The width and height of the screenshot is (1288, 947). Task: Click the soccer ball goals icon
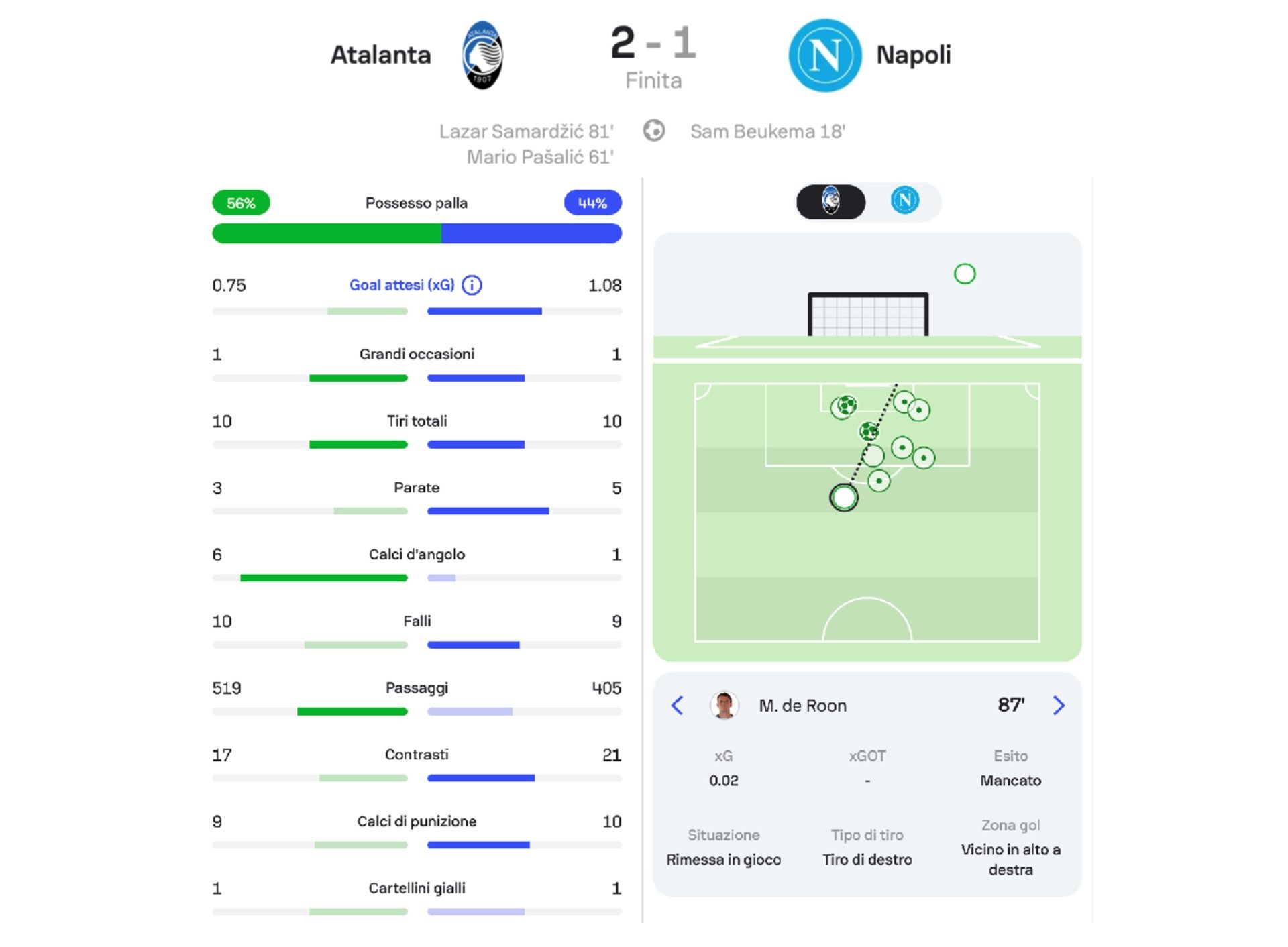pyautogui.click(x=653, y=131)
